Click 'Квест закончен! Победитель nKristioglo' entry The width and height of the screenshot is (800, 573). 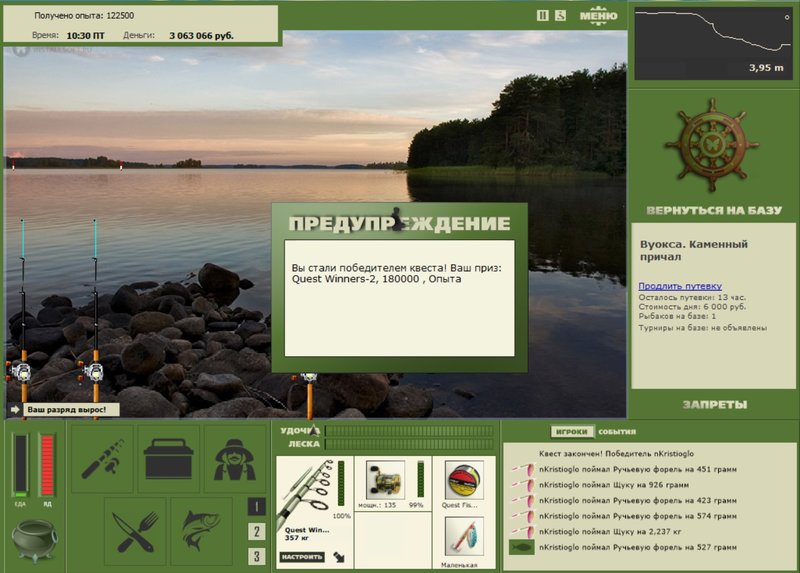[616, 454]
